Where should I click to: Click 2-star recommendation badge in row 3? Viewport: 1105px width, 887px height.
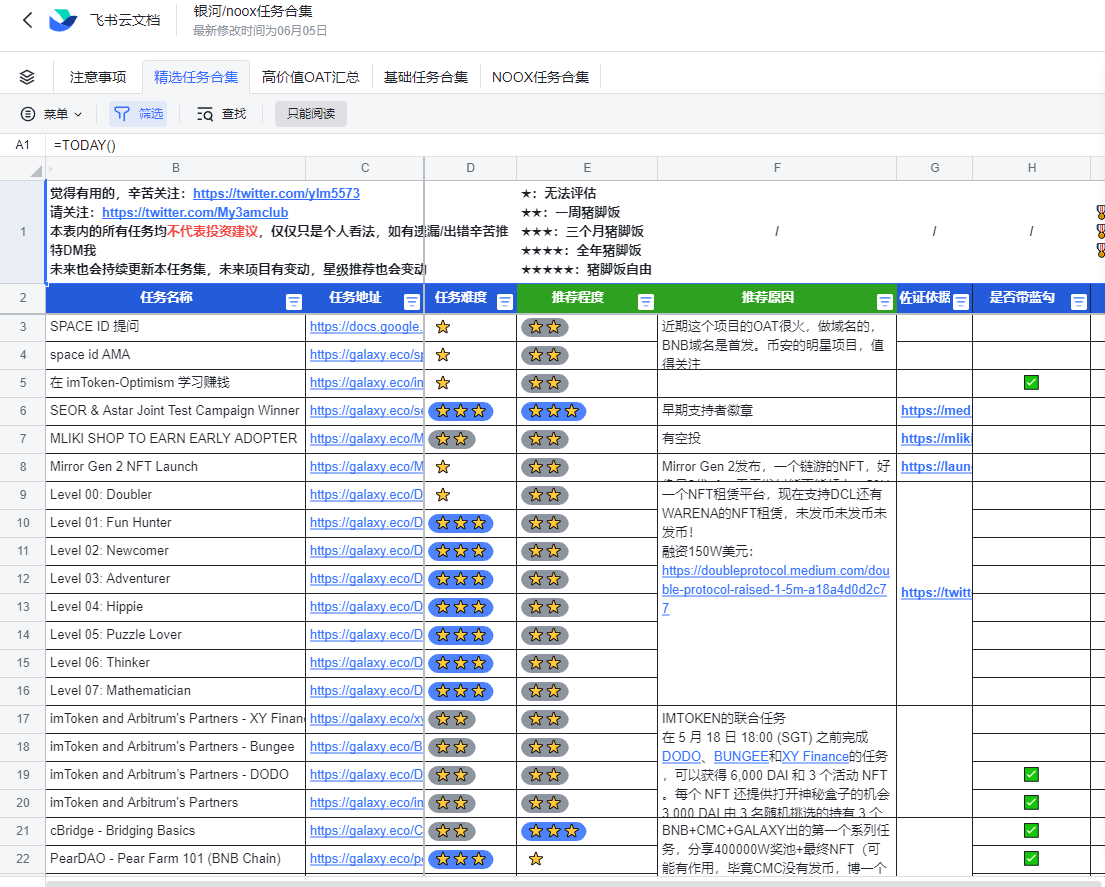[x=545, y=327]
